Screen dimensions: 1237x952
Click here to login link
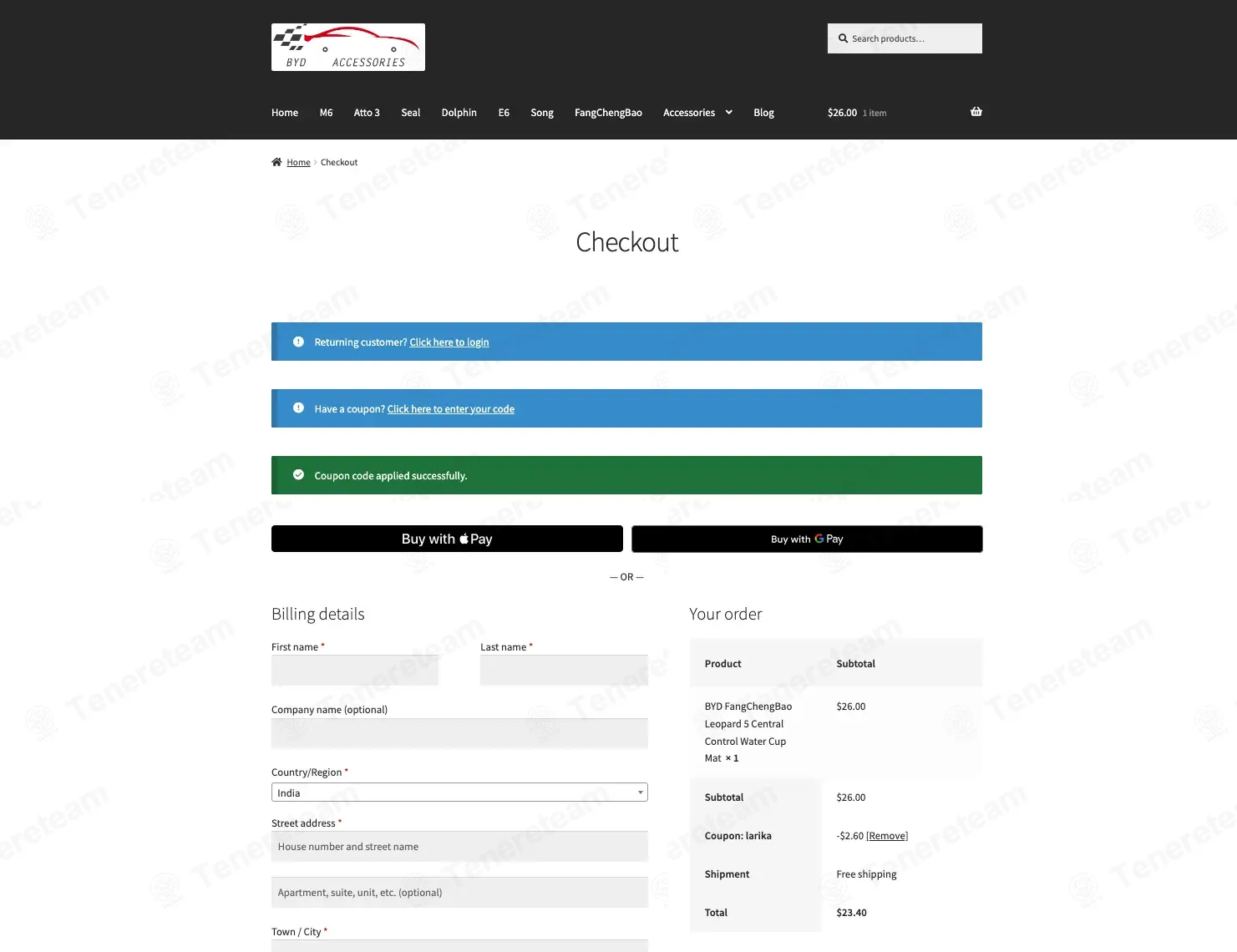click(449, 342)
